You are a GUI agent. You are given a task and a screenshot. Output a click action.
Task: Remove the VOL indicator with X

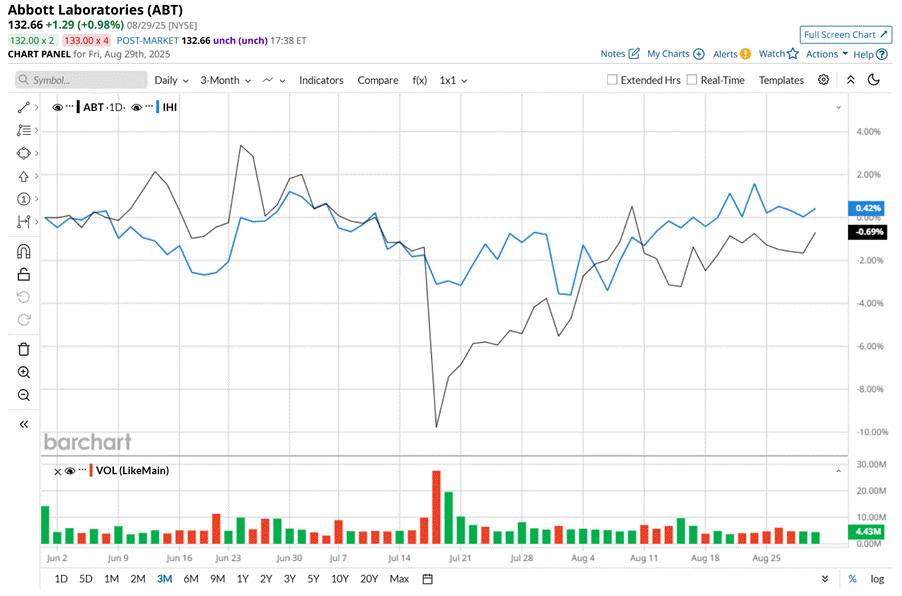point(58,472)
